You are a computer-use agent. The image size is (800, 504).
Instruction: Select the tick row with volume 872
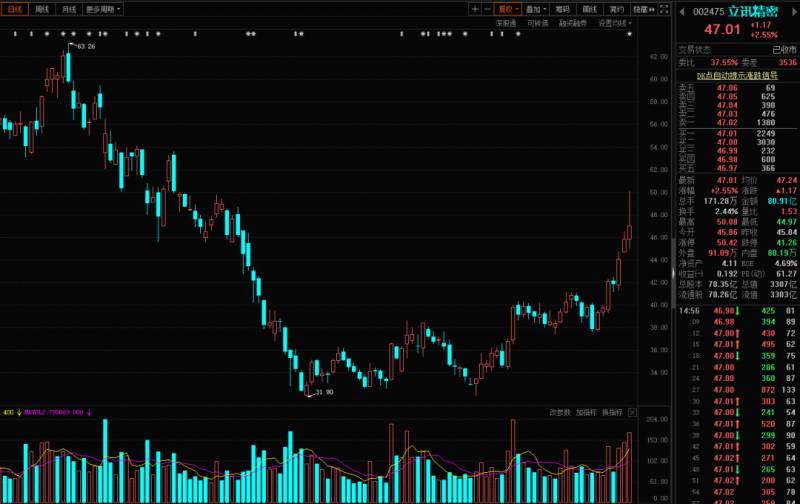pos(738,390)
